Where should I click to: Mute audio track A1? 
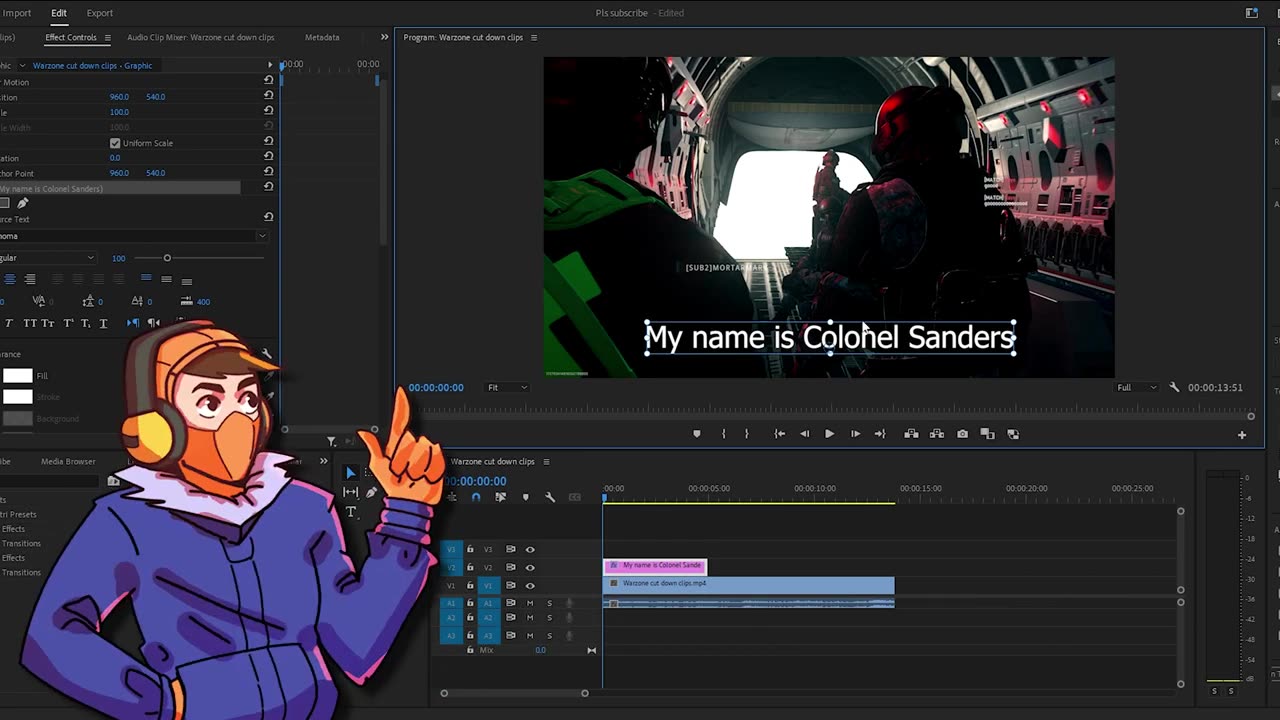point(530,603)
